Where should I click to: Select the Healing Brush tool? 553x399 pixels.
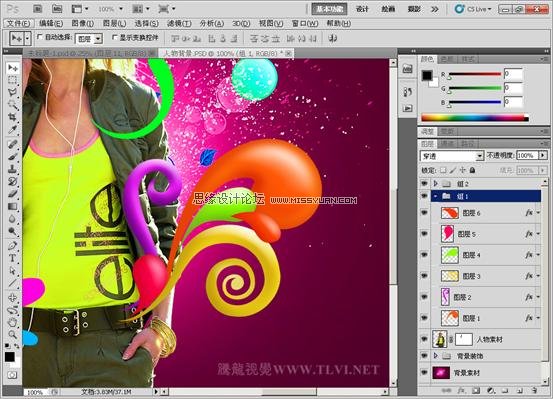(13, 144)
